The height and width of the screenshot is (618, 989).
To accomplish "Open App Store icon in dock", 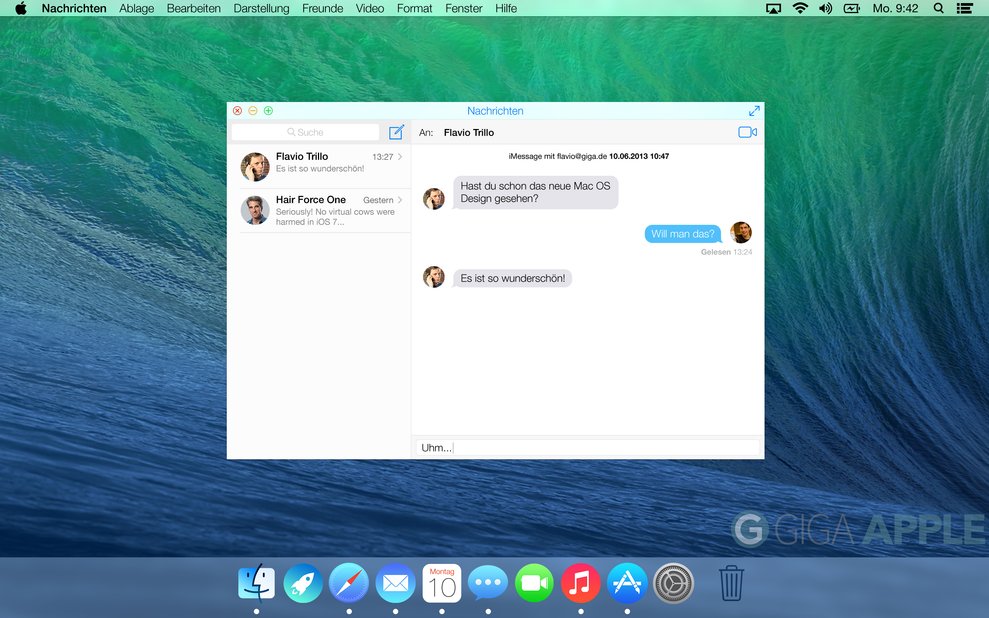I will [627, 583].
